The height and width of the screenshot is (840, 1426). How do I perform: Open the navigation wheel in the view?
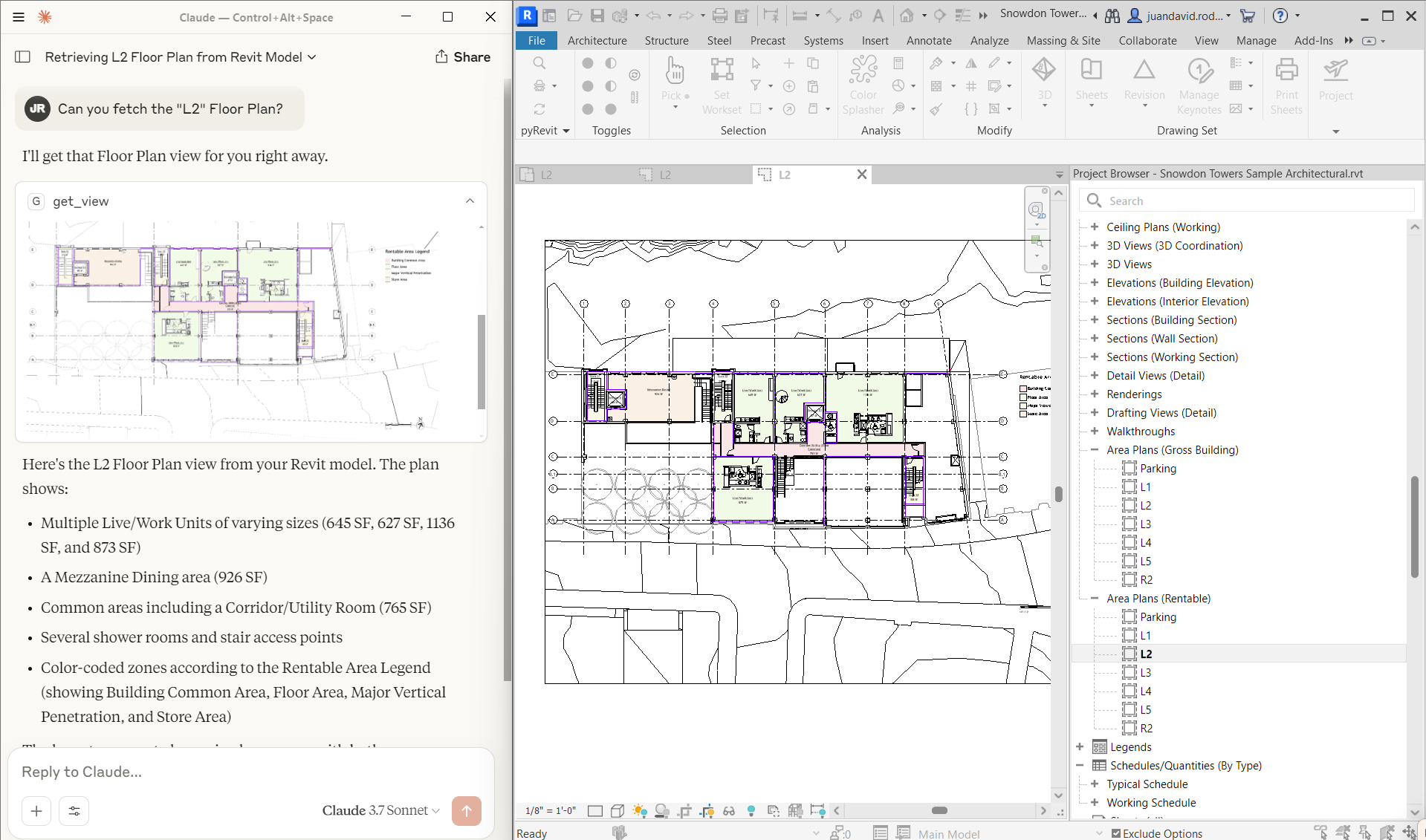pos(1037,211)
